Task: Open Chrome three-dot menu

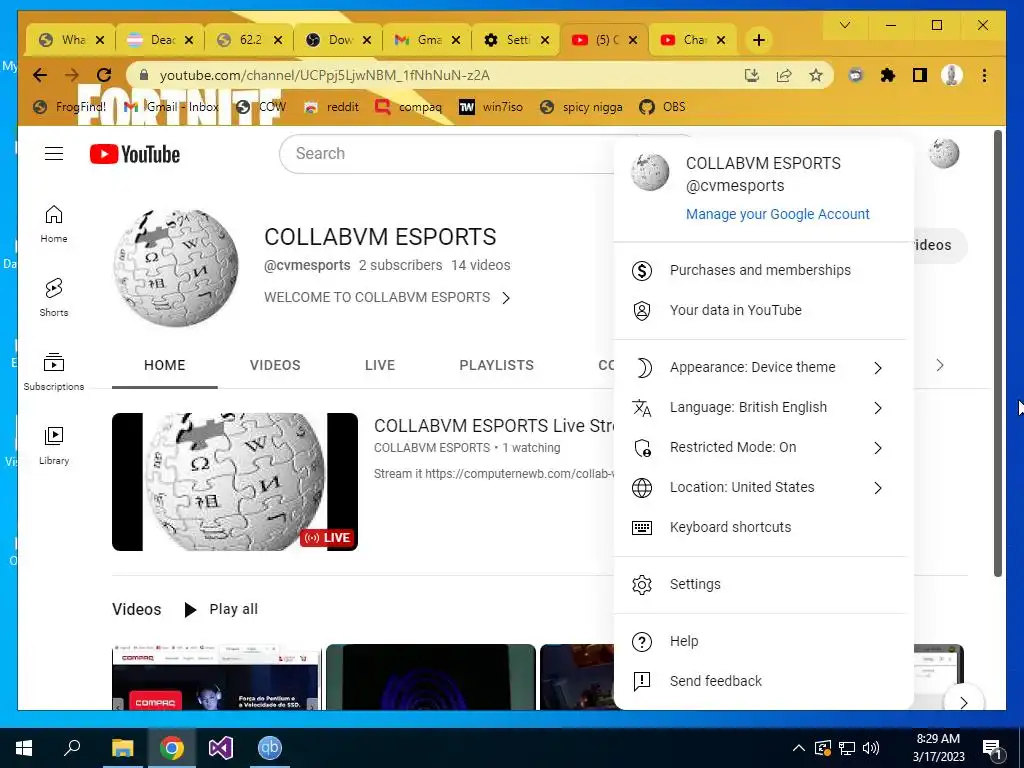Action: tap(984, 76)
